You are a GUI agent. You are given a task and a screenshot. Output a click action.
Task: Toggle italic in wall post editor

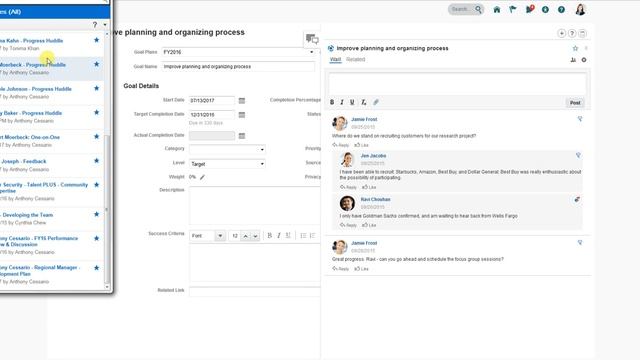(x=342, y=102)
